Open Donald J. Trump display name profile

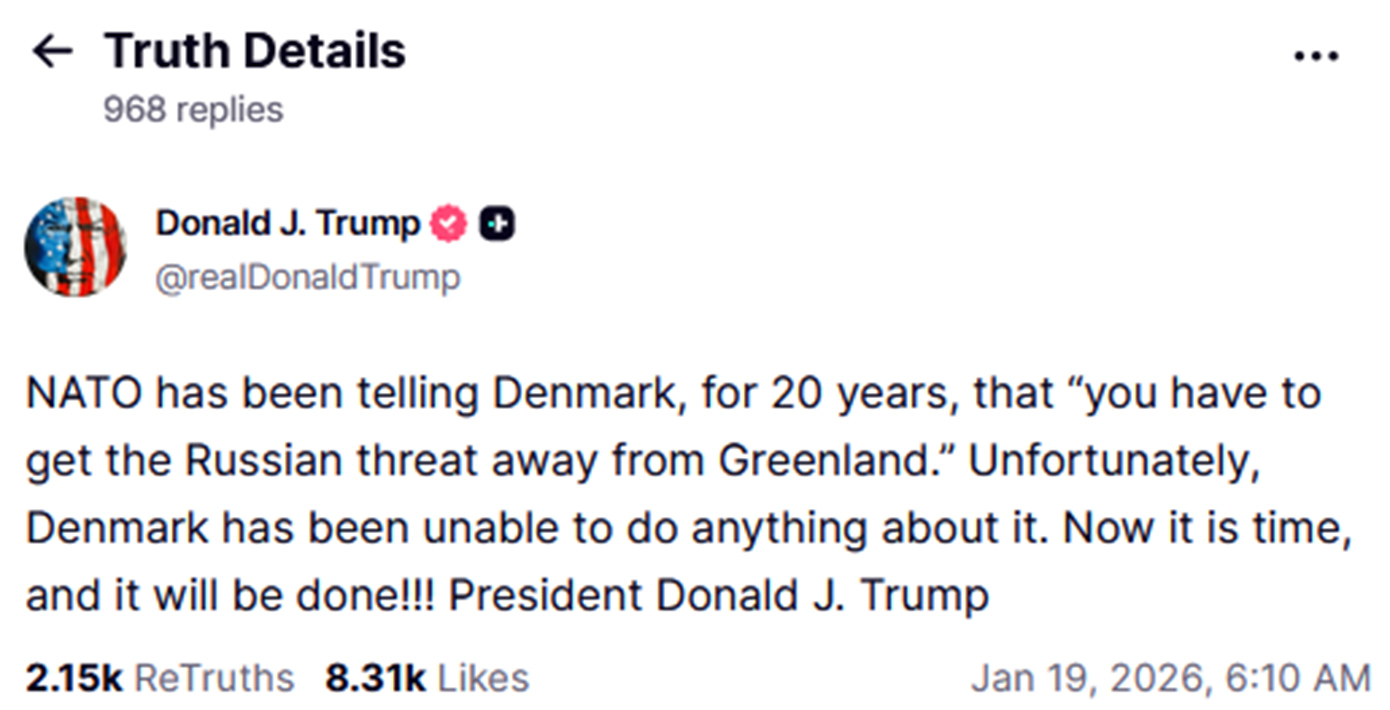[287, 224]
